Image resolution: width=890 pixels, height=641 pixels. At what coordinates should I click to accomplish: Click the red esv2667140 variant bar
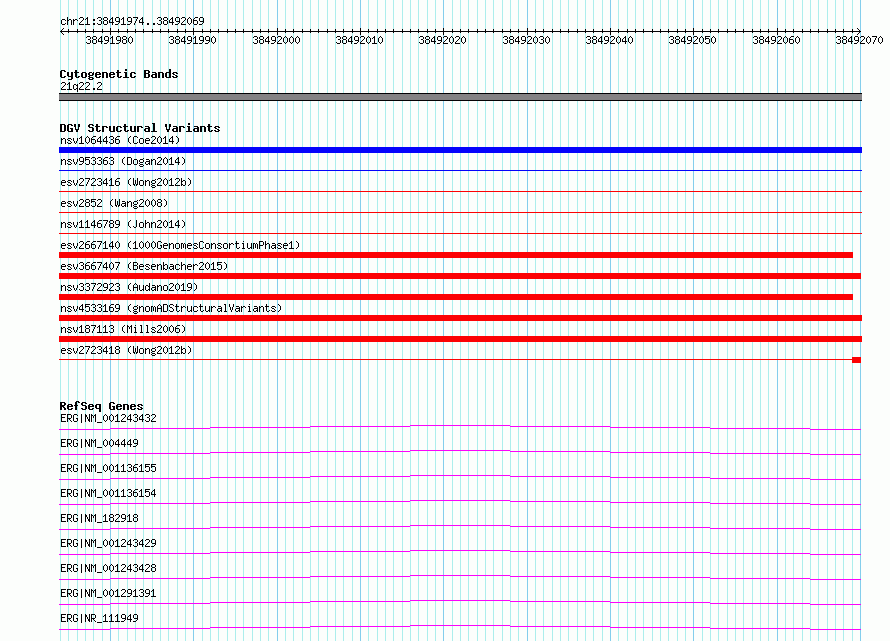[456, 255]
